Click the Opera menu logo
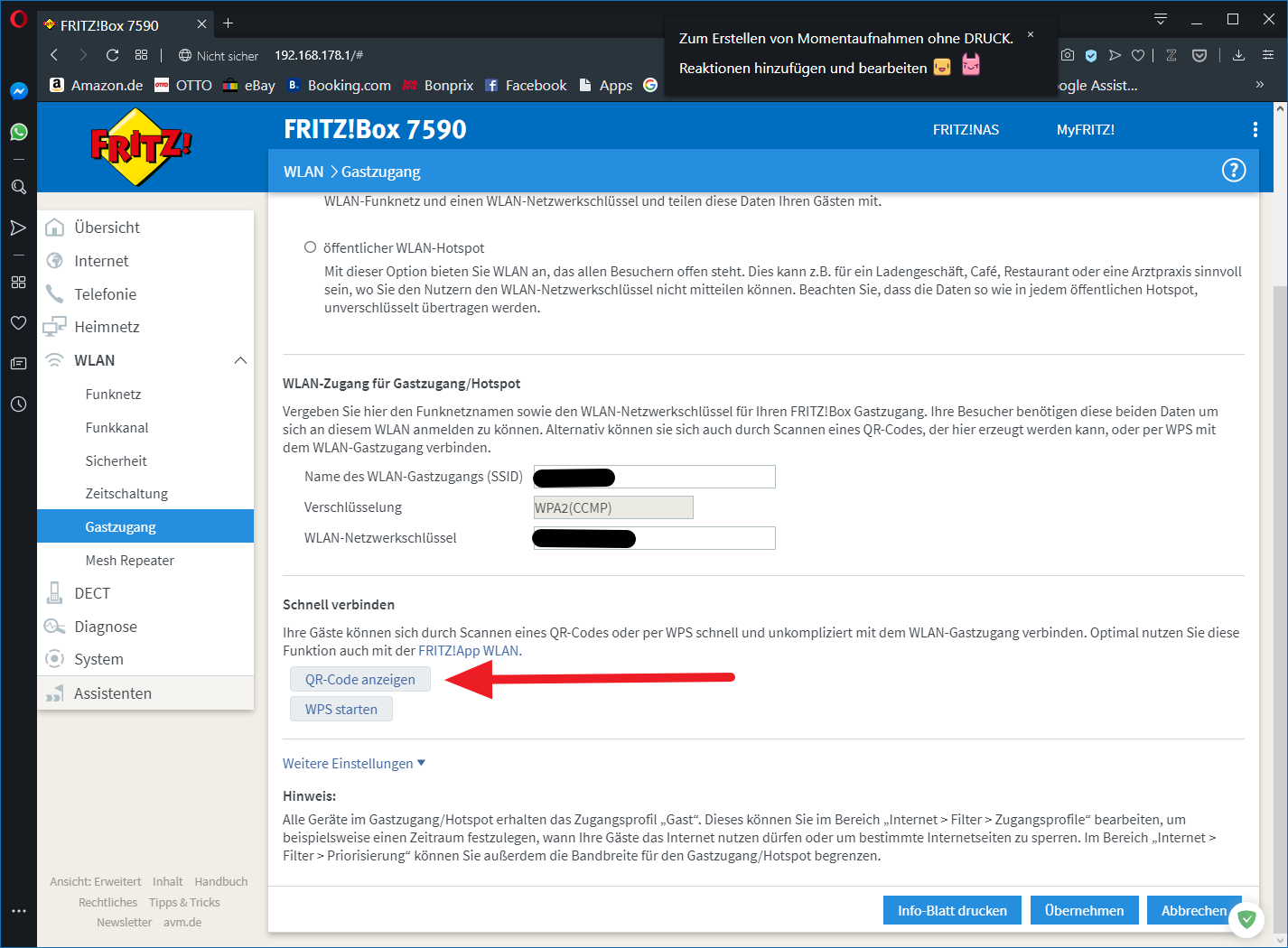Image resolution: width=1288 pixels, height=948 pixels. pos(18,19)
